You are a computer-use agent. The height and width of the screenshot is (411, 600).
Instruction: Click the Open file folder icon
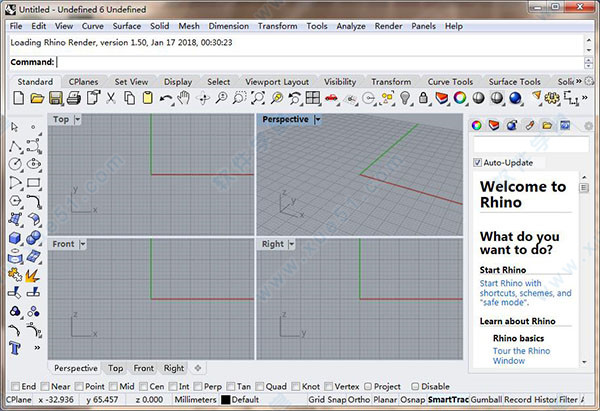[x=37, y=98]
